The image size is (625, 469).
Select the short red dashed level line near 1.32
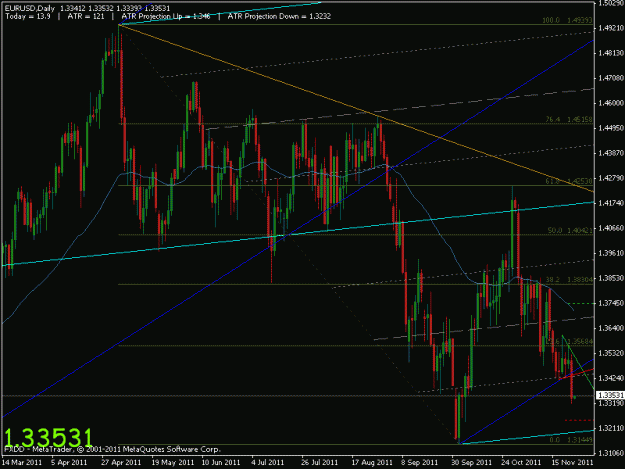[x=579, y=420]
